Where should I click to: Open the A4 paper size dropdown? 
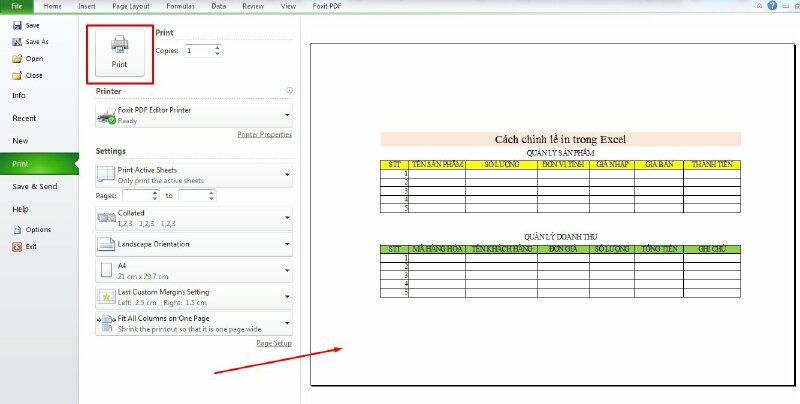click(x=288, y=270)
